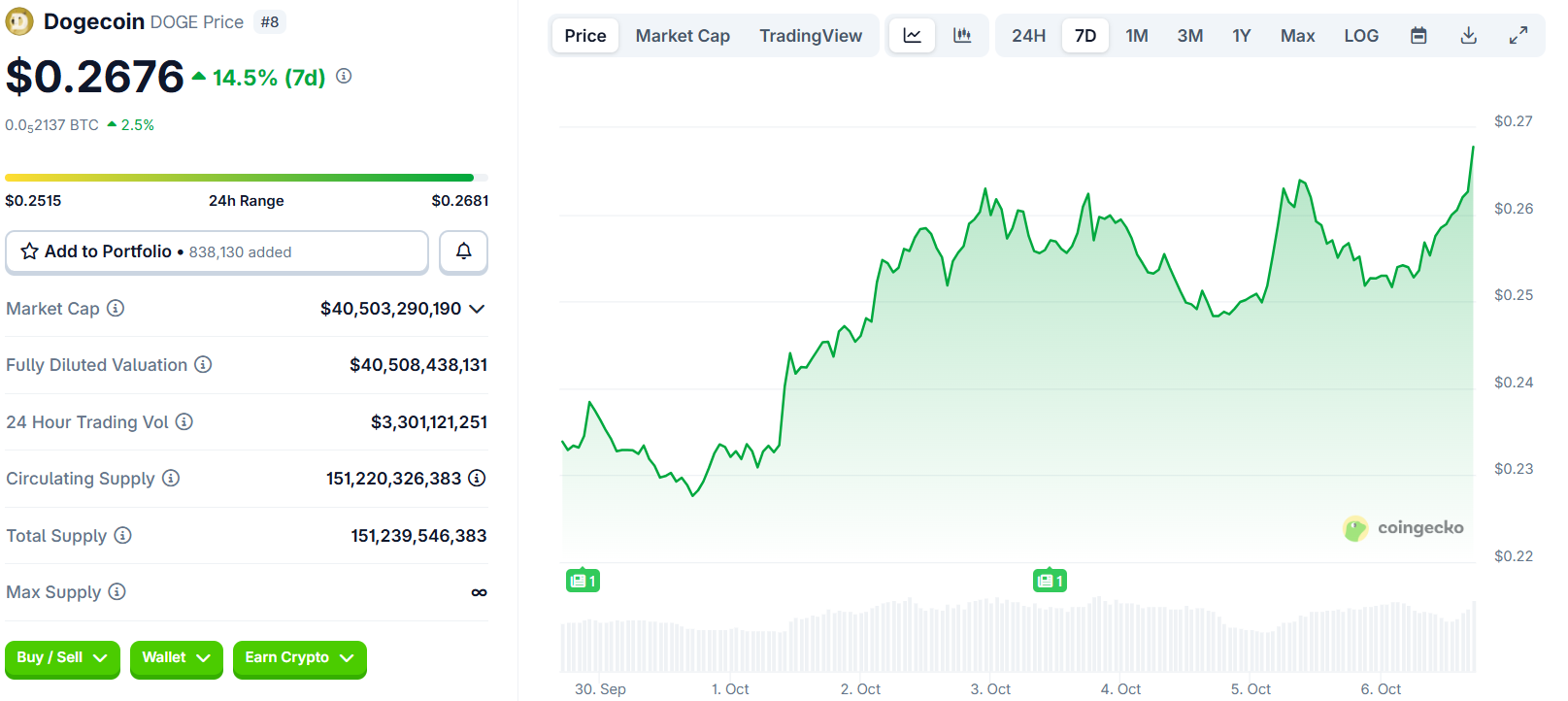
Task: Download chart data icon
Action: 1468,36
